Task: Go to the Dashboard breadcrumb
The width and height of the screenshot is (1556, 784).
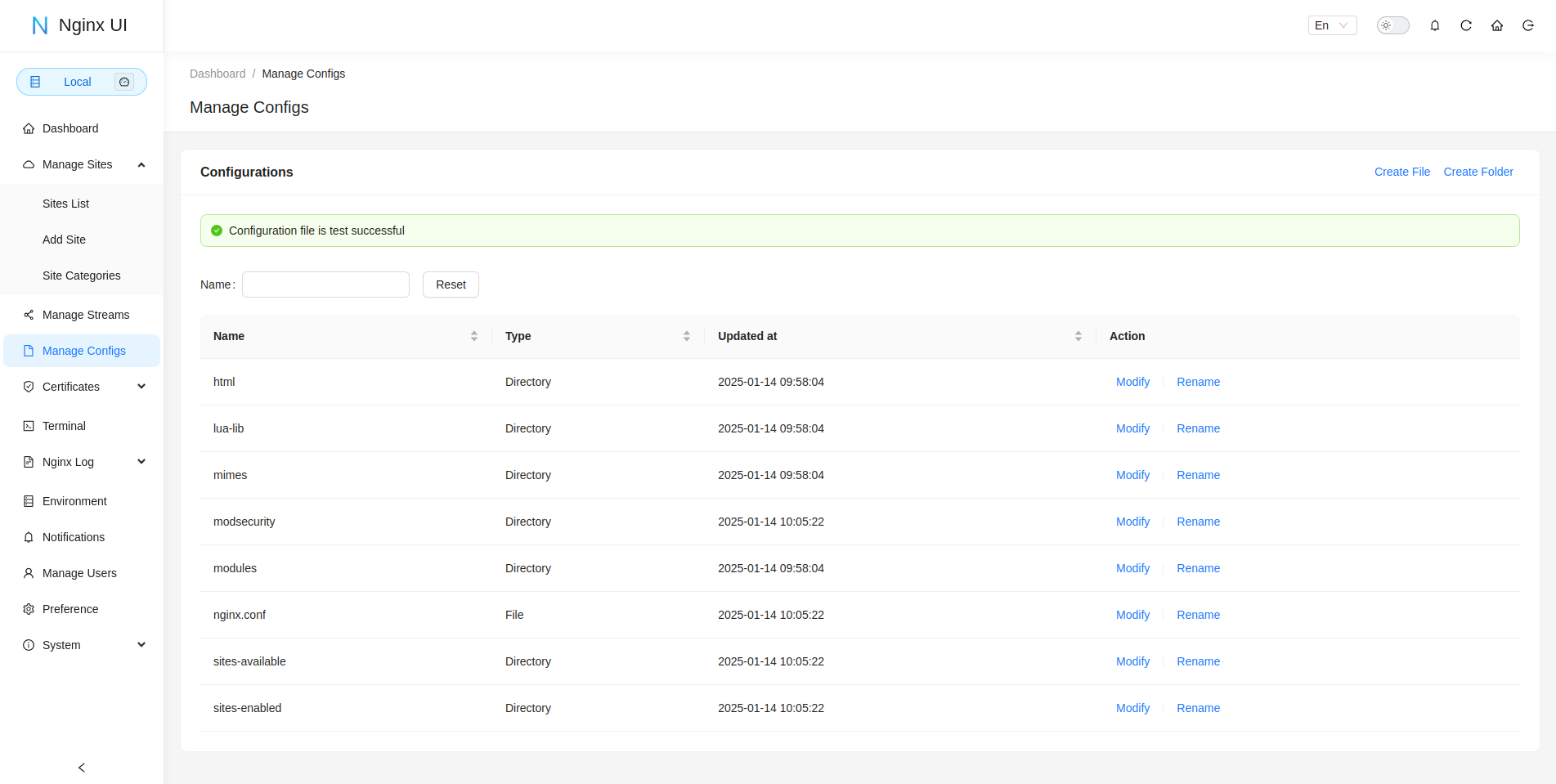Action: coord(217,74)
